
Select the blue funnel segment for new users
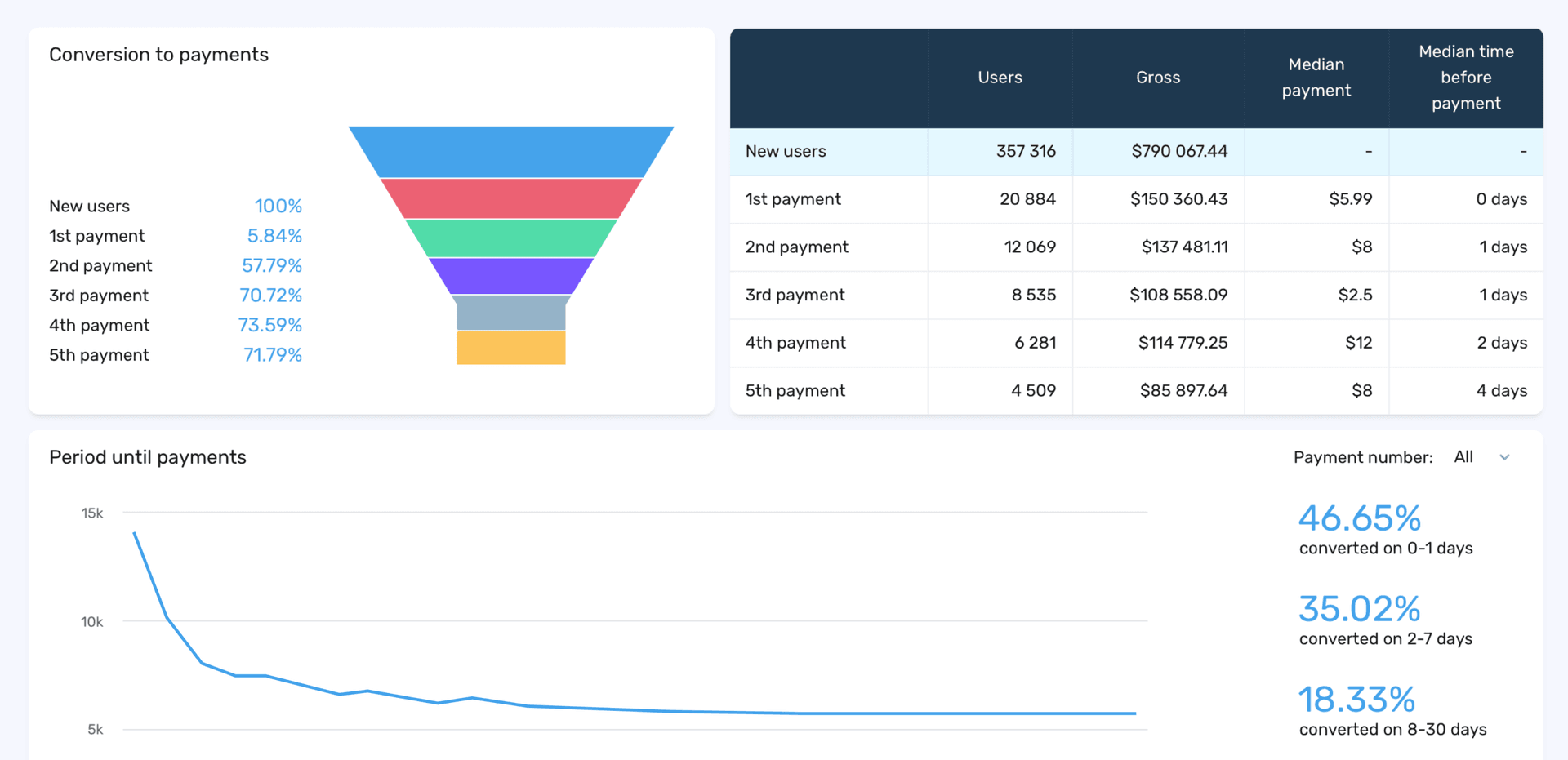[510, 151]
